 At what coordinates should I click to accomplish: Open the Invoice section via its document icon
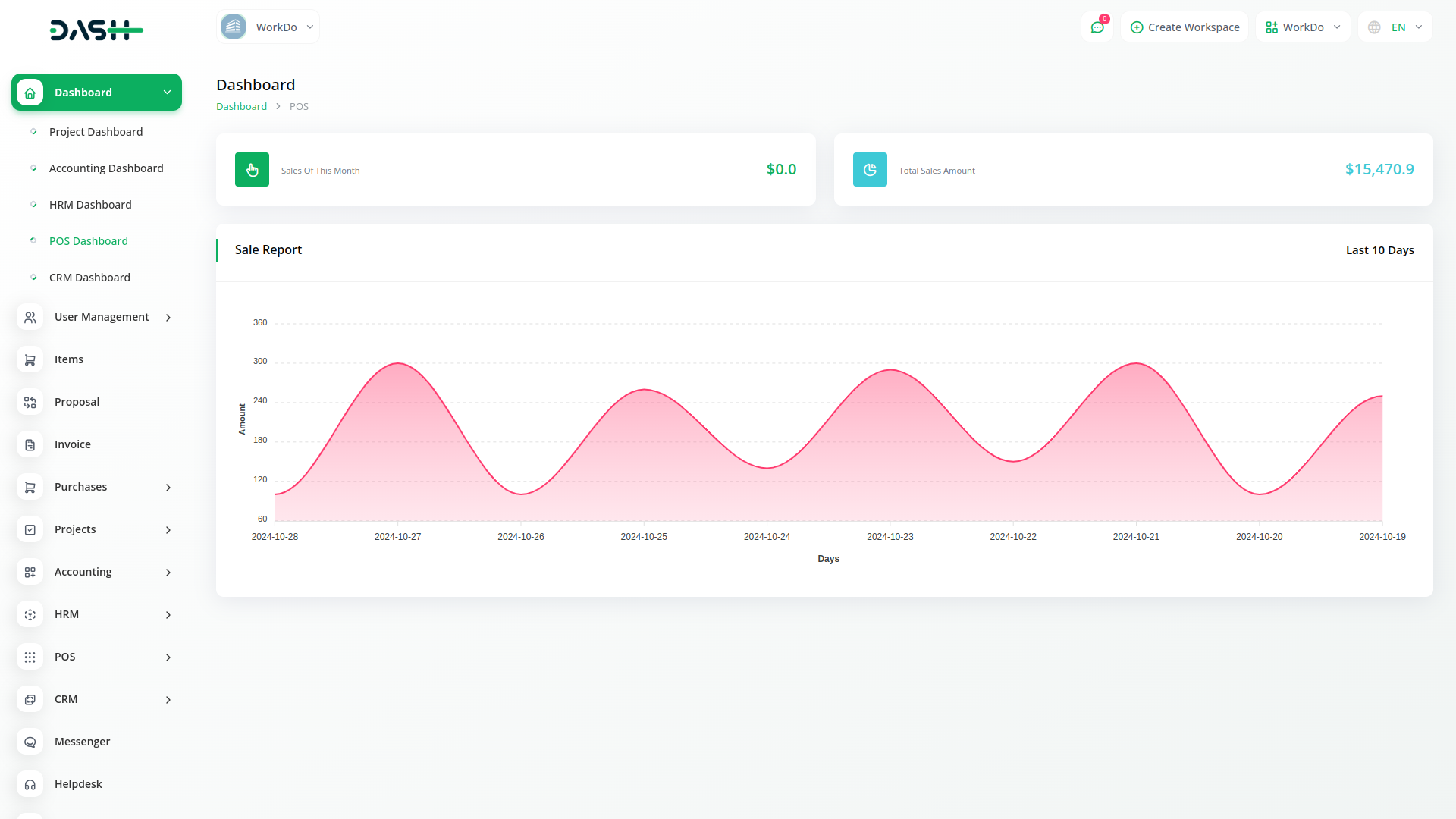tap(30, 444)
